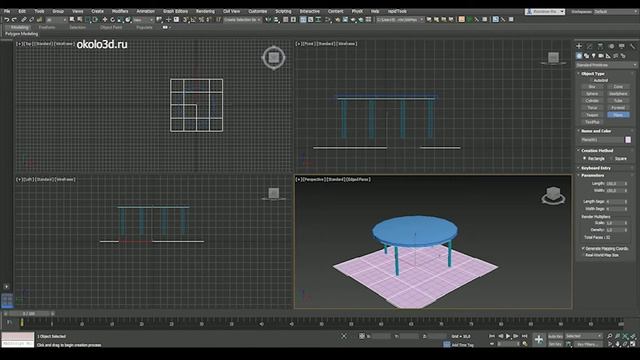Collapse the Creation Method rollout
The width and height of the screenshot is (640, 360).
(x=597, y=151)
